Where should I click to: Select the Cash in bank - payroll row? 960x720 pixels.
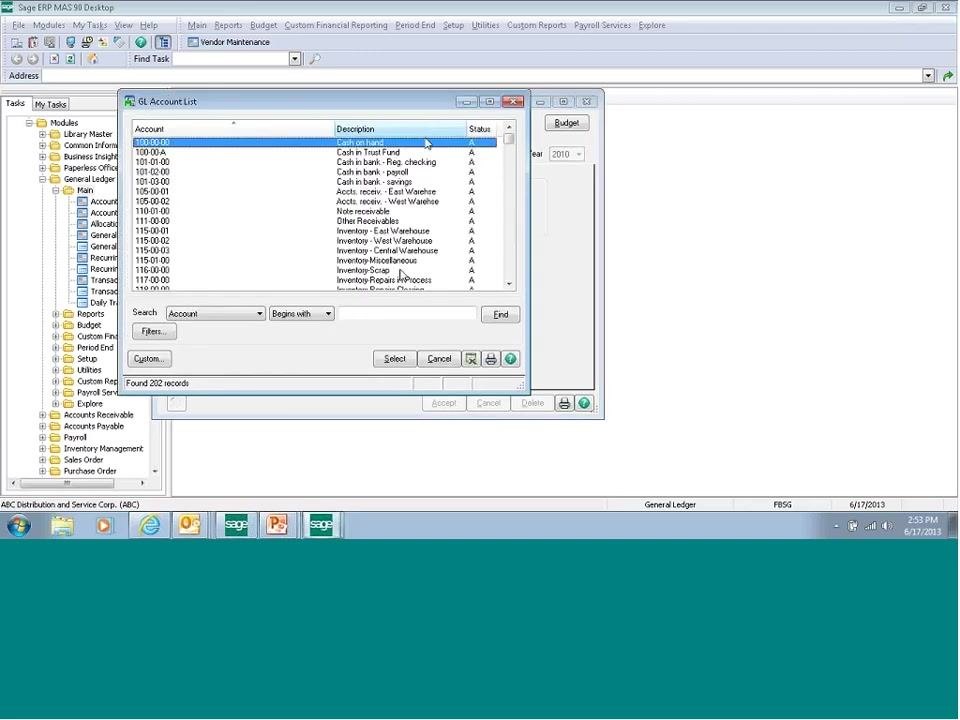pos(315,172)
